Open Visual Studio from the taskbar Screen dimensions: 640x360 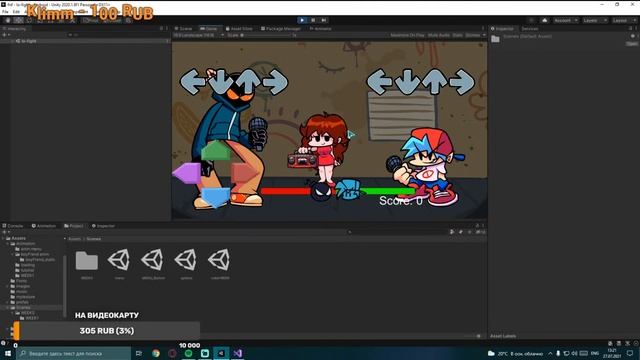238,353
